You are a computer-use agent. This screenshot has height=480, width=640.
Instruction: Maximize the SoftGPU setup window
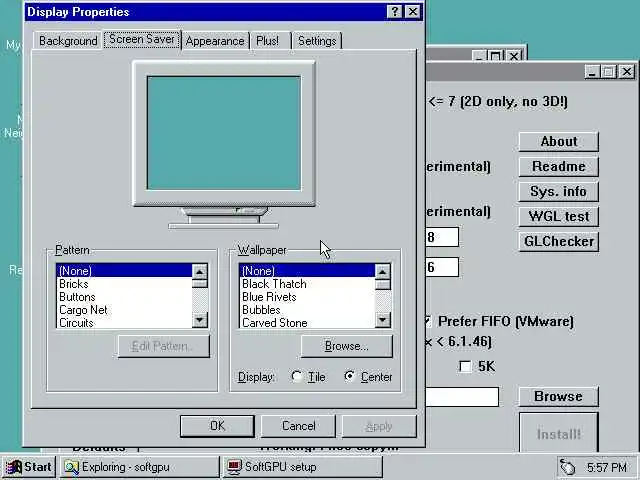(x=608, y=72)
